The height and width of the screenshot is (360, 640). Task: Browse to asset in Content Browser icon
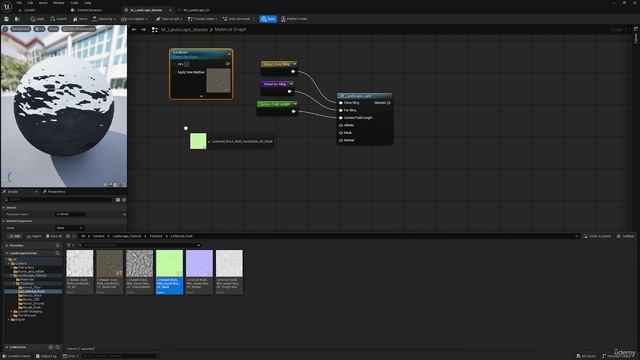17,19
